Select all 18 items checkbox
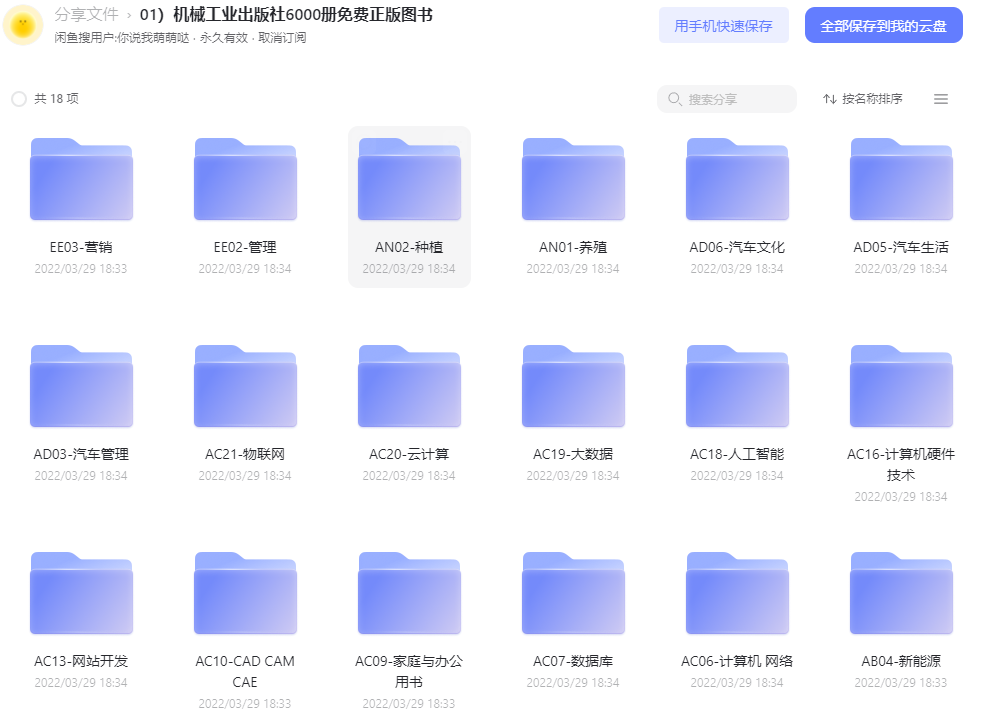 click(x=19, y=99)
